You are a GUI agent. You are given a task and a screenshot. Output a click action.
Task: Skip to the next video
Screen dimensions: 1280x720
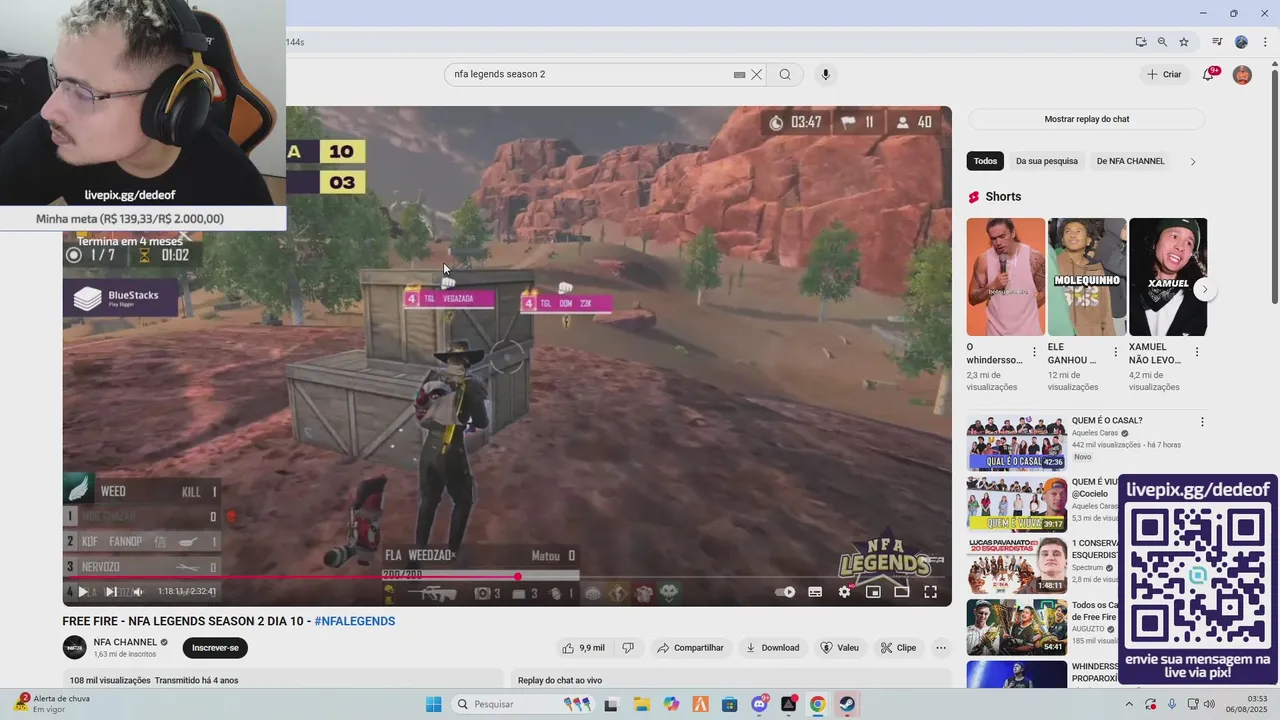click(x=111, y=592)
